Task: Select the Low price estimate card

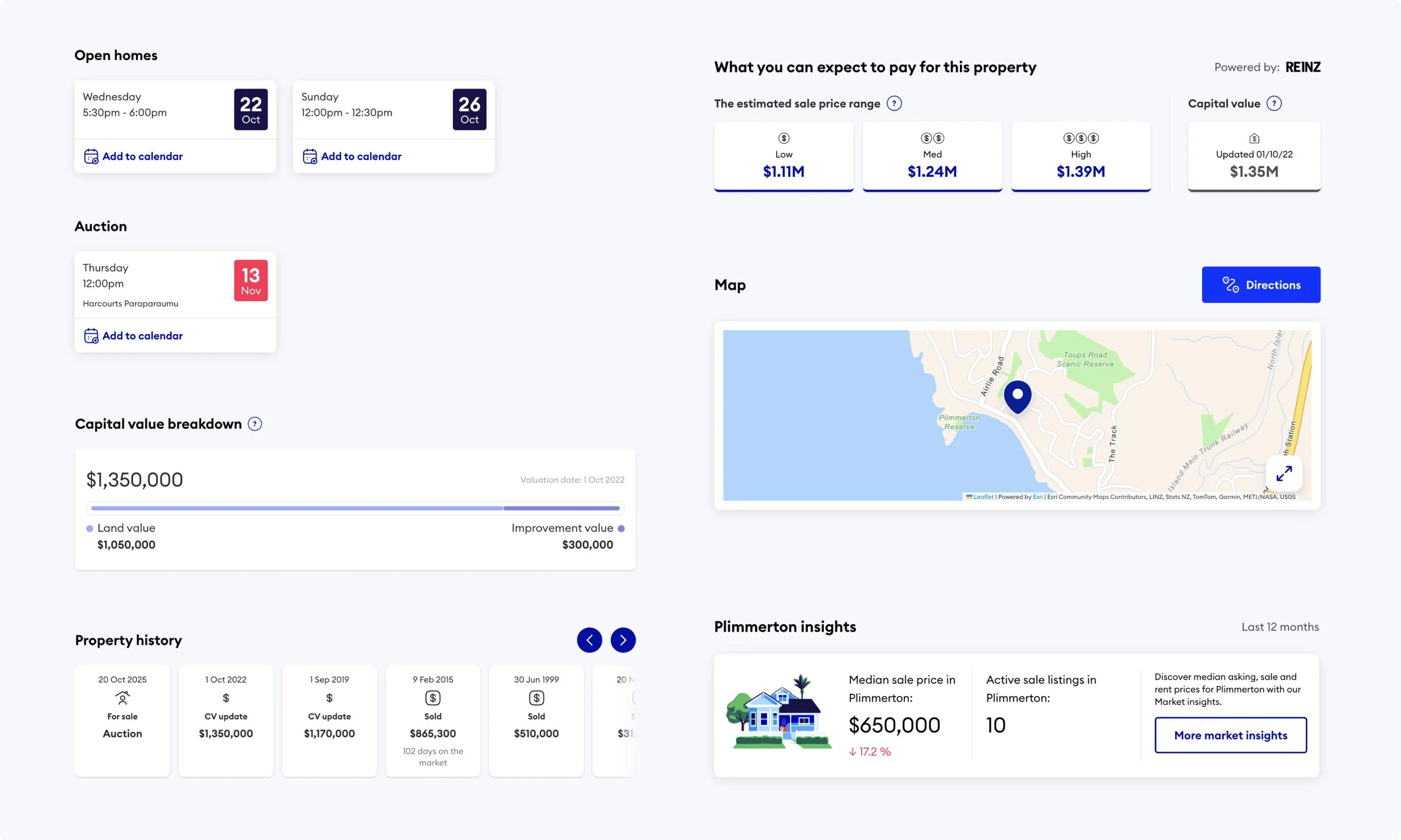Action: point(783,157)
